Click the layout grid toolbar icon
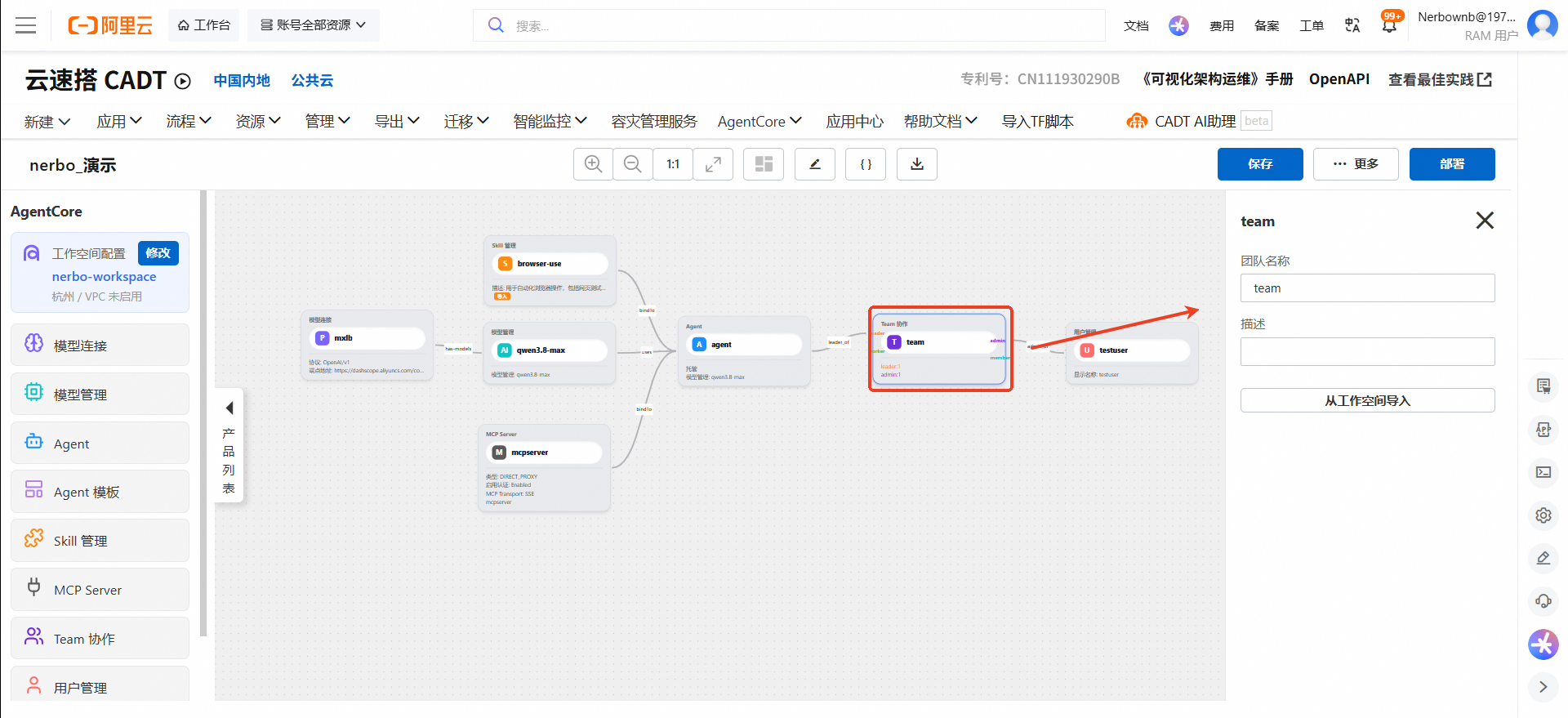 pos(764,164)
